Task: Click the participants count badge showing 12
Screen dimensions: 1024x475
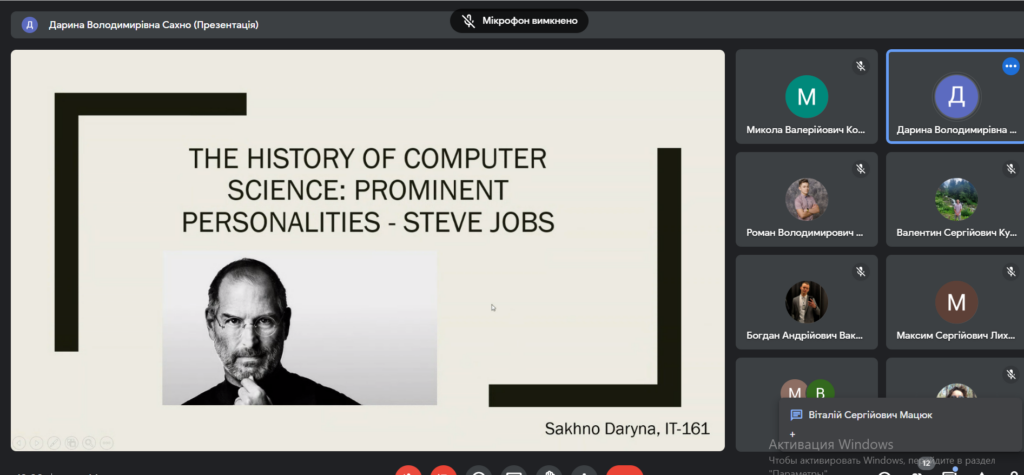Action: point(926,463)
